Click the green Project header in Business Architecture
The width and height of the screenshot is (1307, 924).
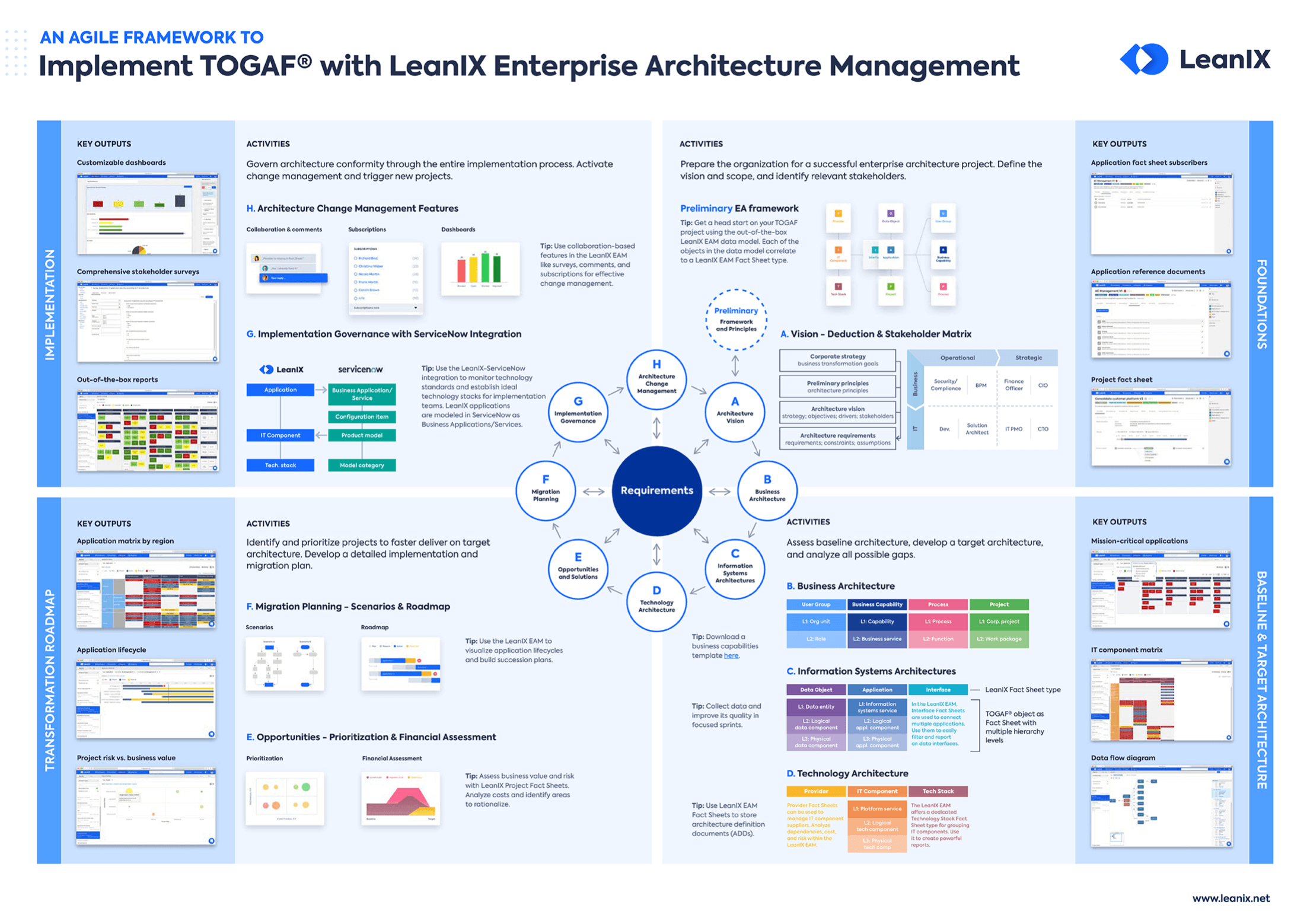point(999,604)
